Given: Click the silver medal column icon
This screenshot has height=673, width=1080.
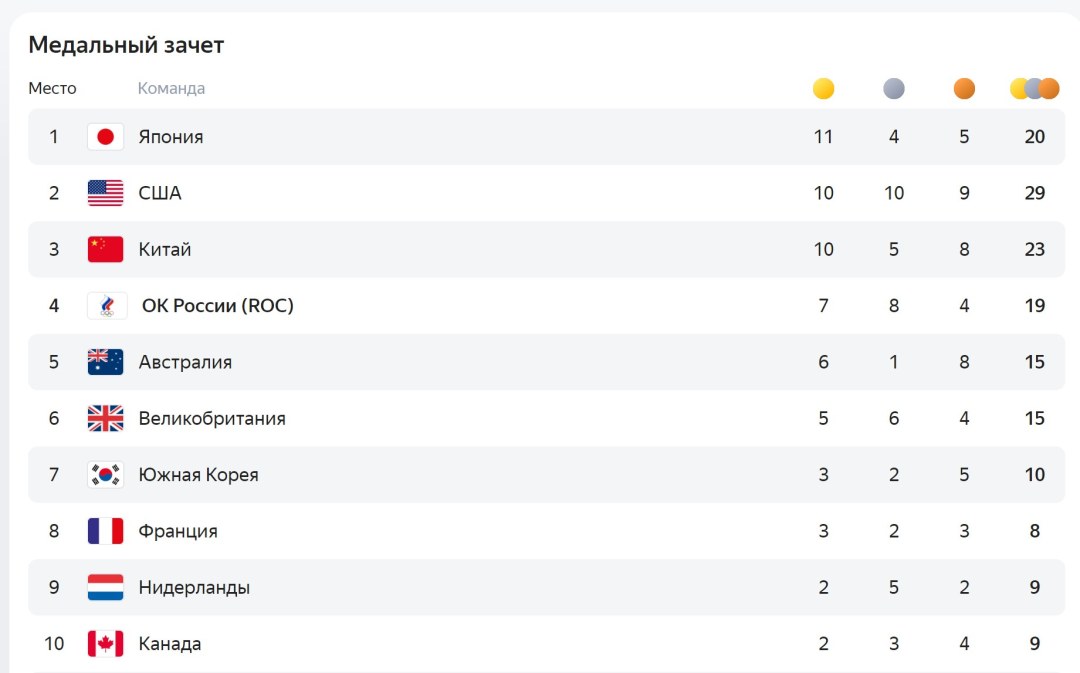Looking at the screenshot, I should [x=894, y=89].
